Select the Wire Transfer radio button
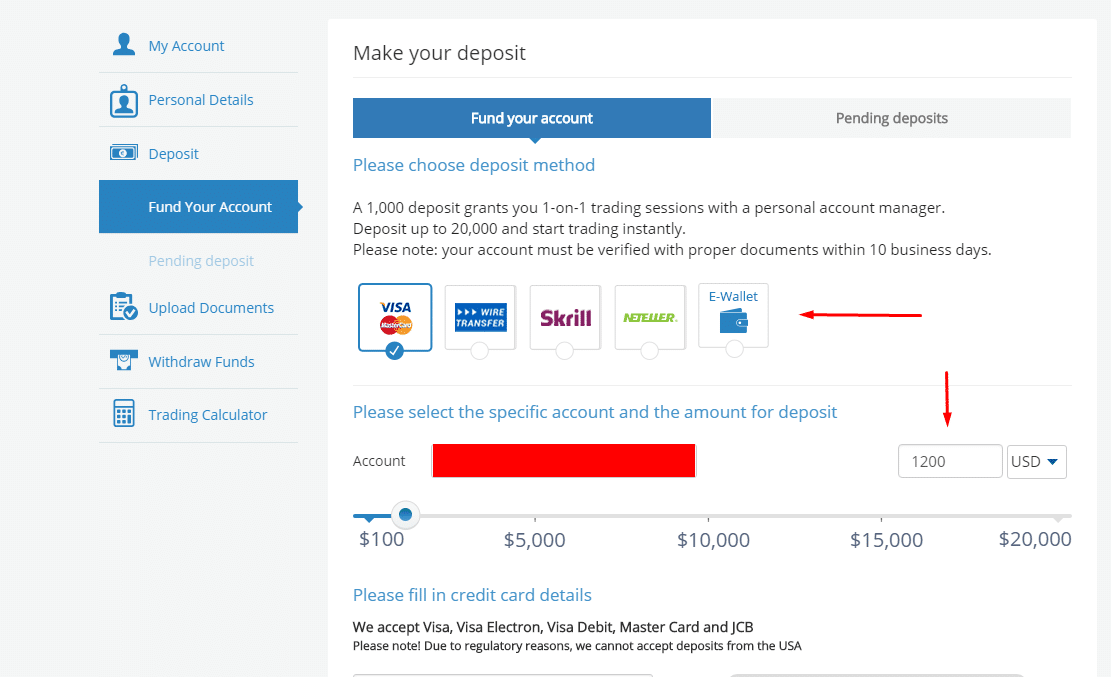The image size is (1111, 677). coord(480,350)
